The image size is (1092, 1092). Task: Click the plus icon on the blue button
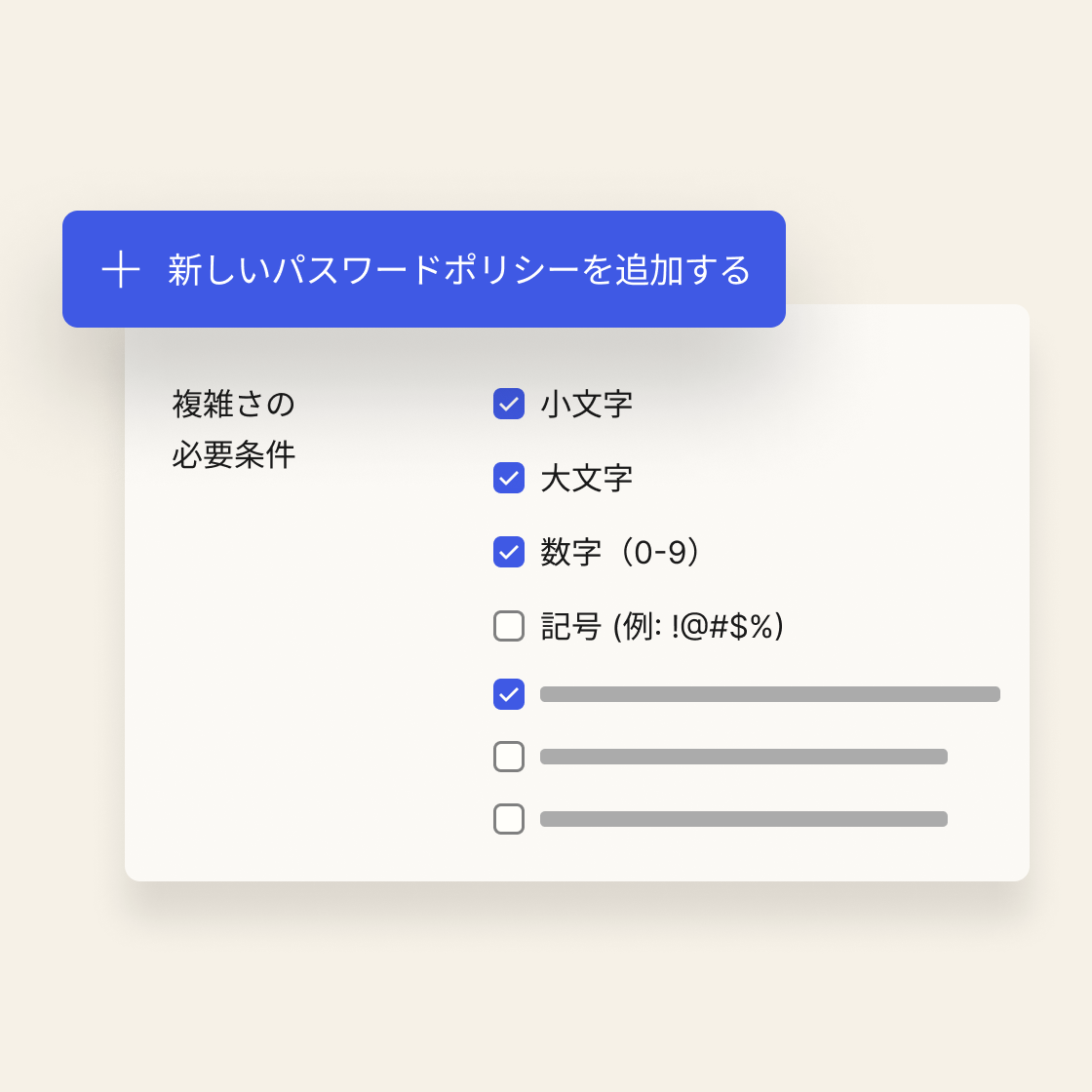click(x=121, y=269)
